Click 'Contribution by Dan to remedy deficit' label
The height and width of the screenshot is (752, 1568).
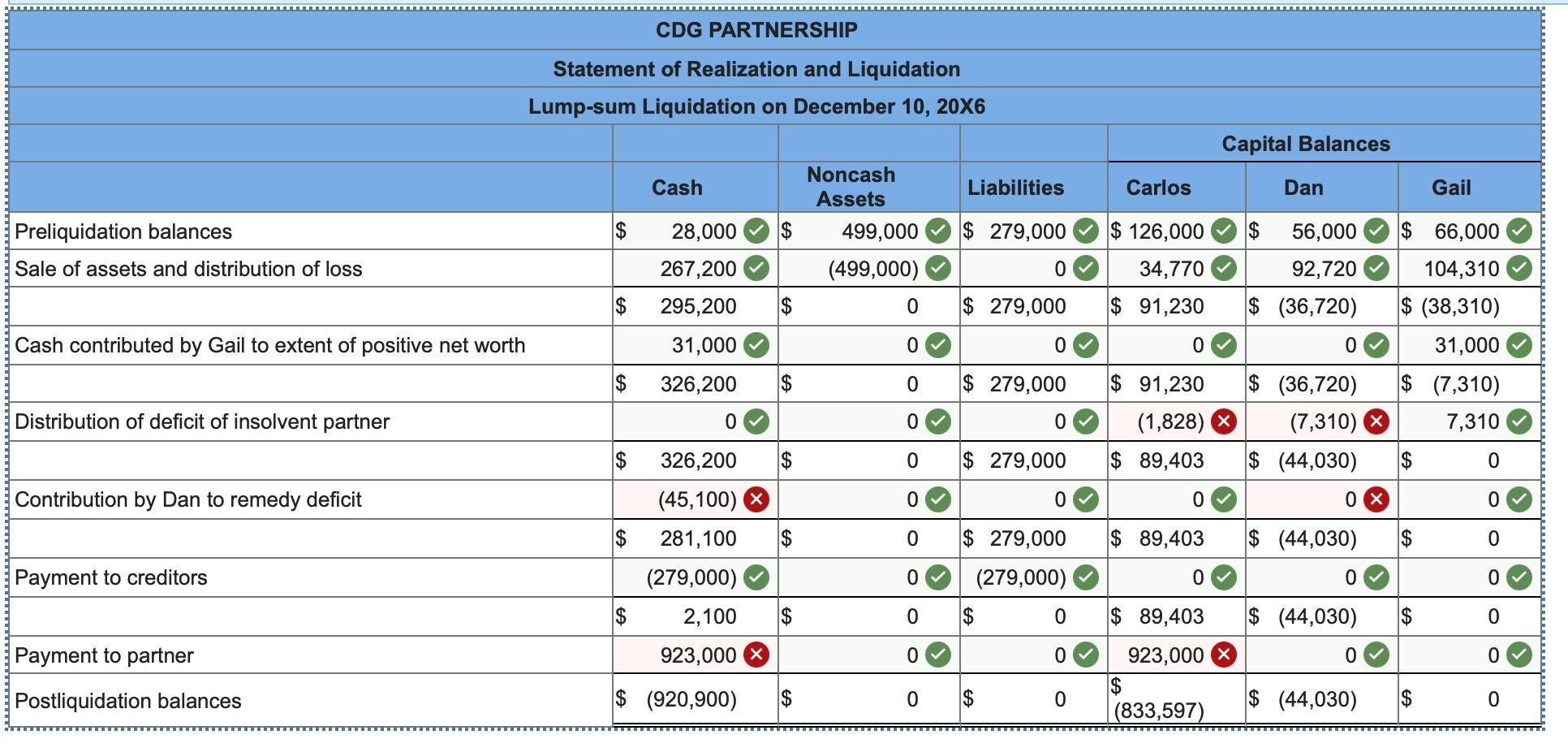coord(188,499)
